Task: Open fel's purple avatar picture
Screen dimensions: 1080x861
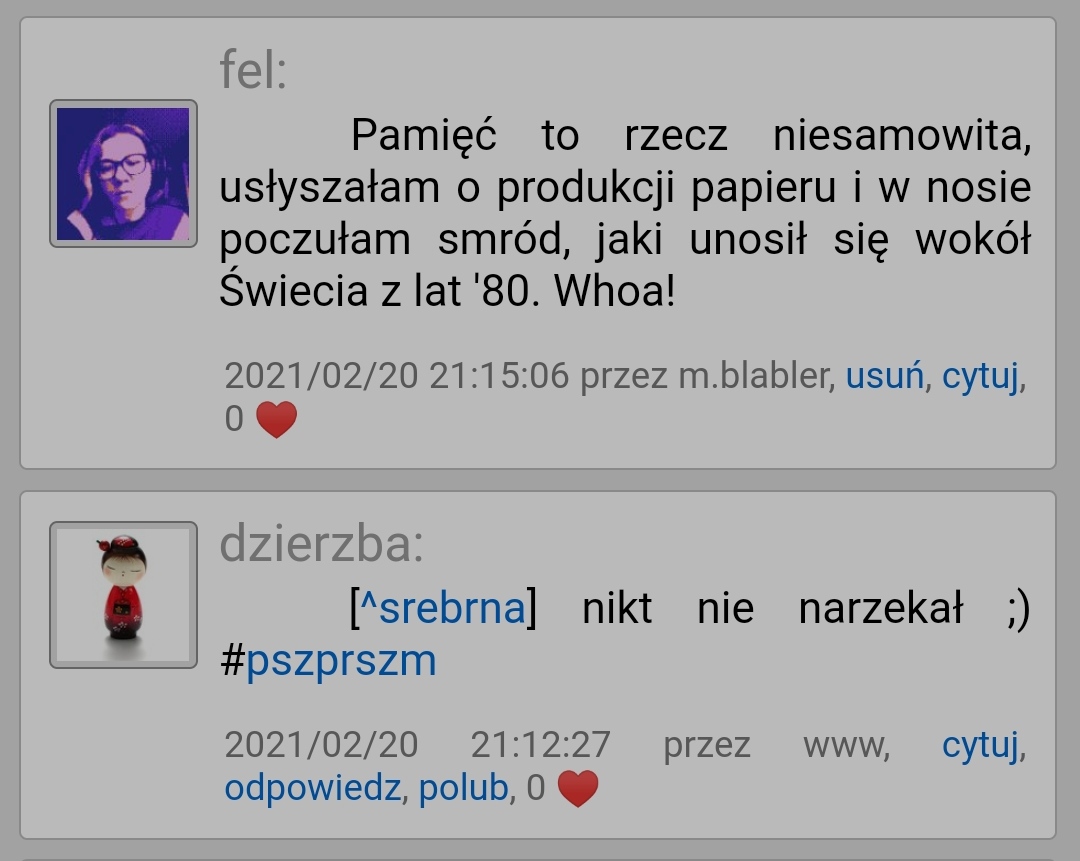Action: pyautogui.click(x=123, y=174)
